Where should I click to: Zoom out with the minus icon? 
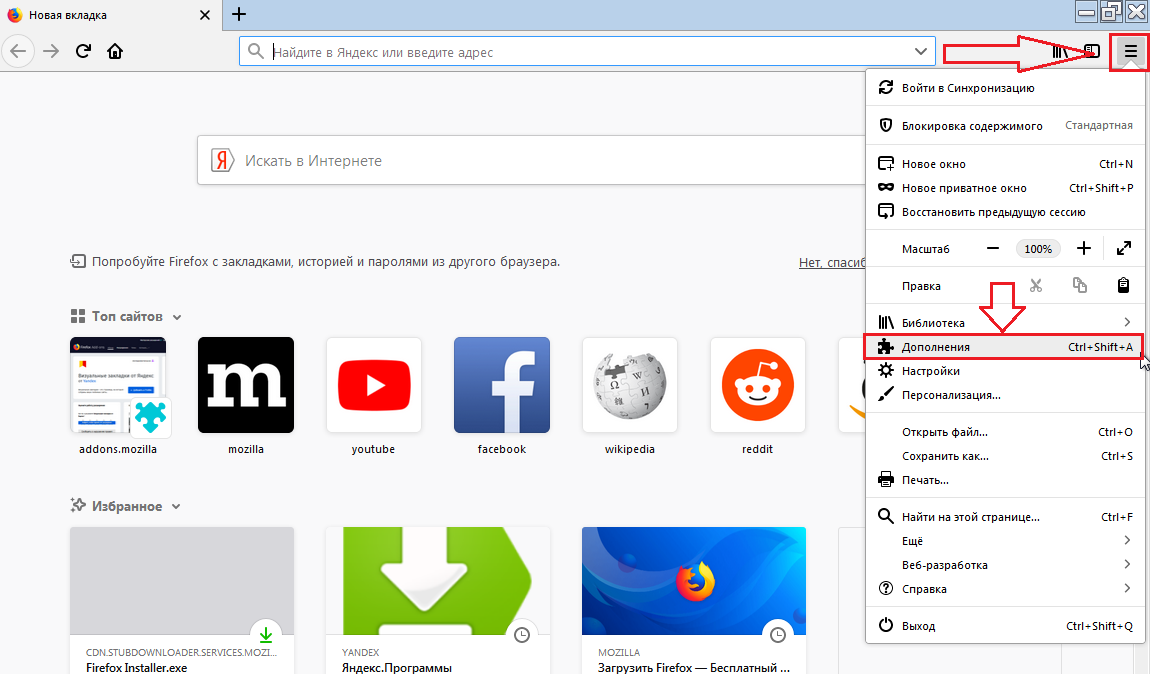[x=992, y=248]
